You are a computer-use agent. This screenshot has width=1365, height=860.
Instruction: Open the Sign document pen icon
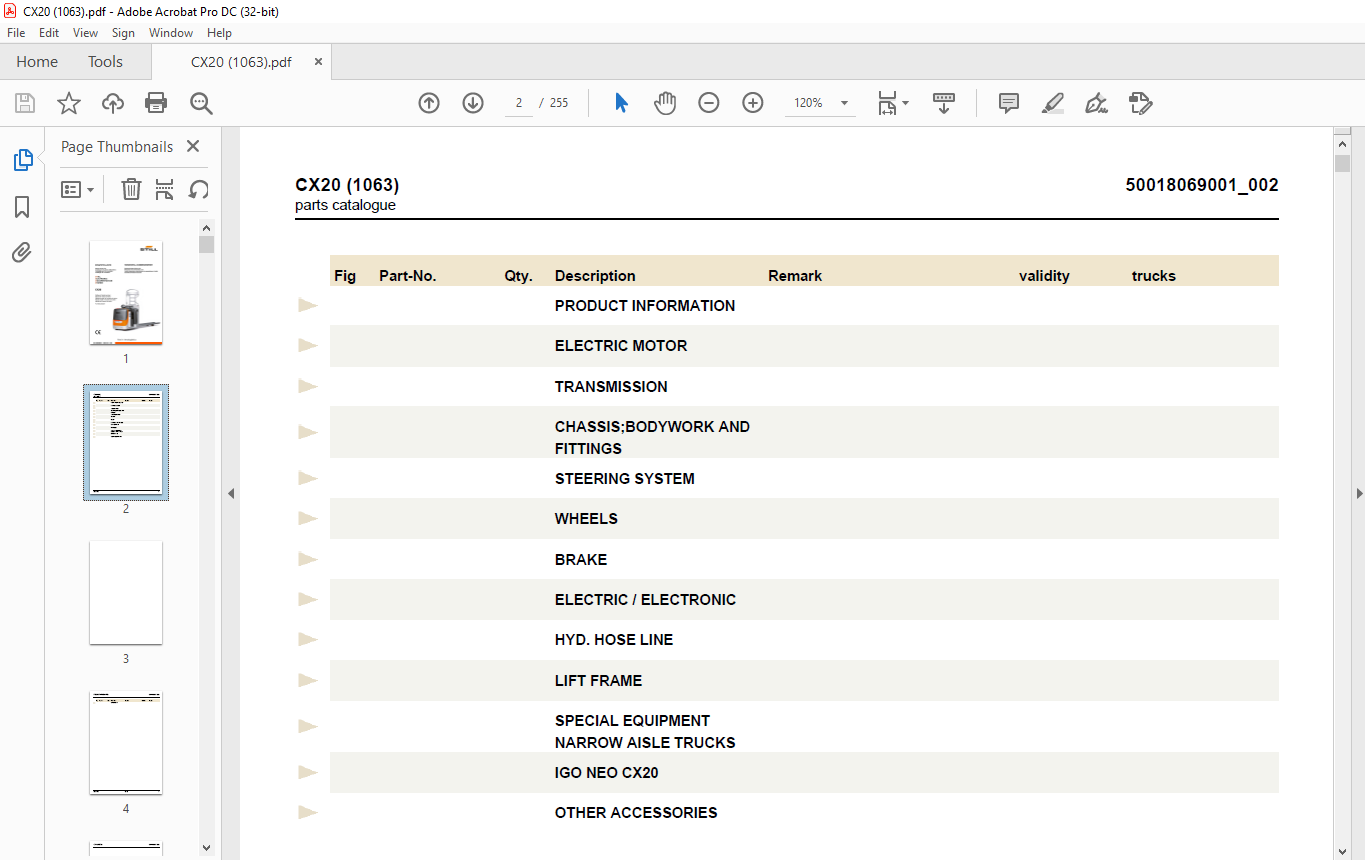click(x=1096, y=103)
